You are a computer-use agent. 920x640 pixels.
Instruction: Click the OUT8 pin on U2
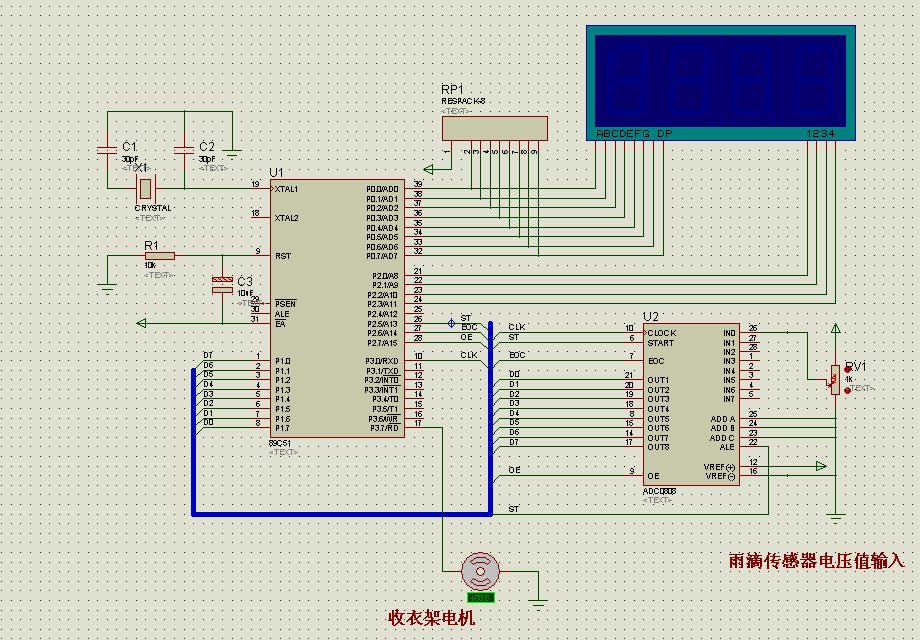click(x=658, y=447)
